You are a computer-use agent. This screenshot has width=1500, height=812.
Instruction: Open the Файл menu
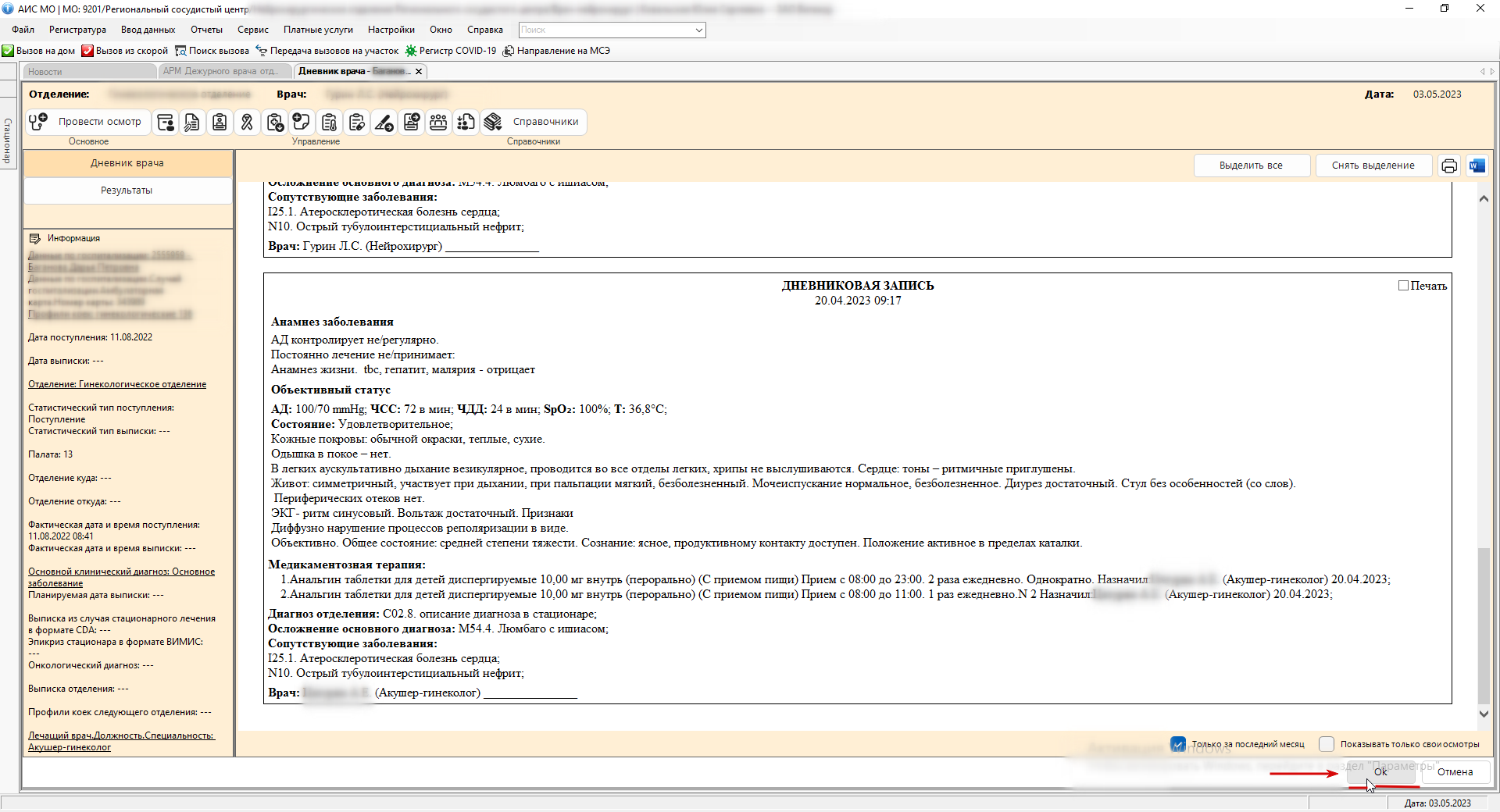pyautogui.click(x=23, y=30)
